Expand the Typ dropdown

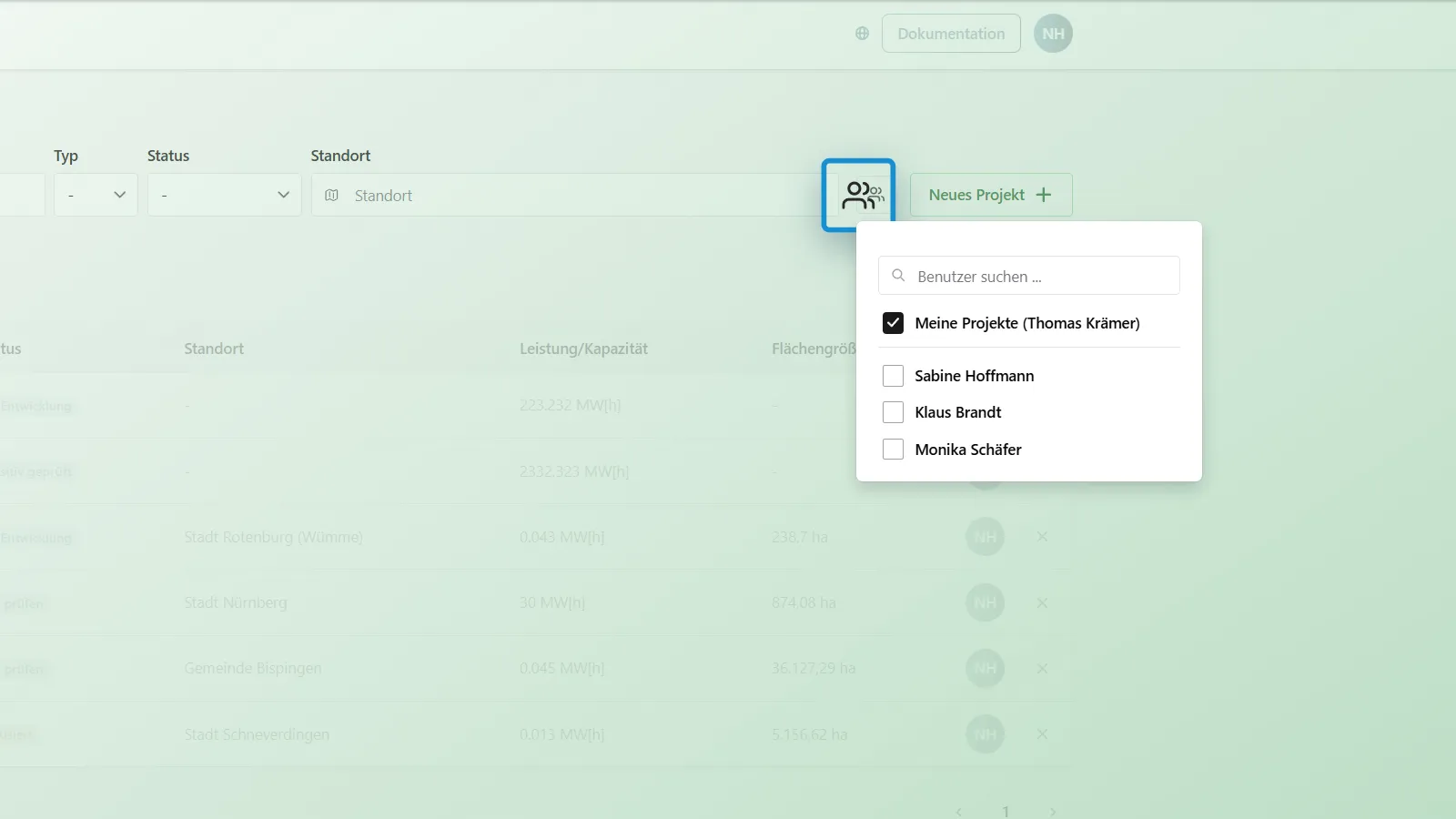[x=96, y=195]
